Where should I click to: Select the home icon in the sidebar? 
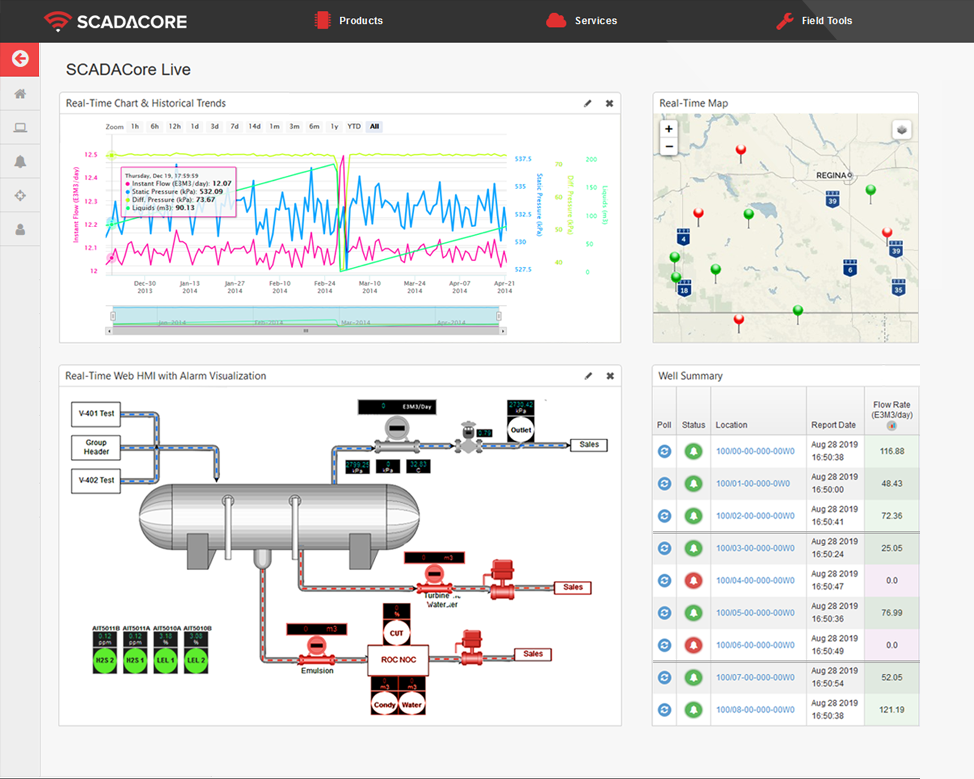[x=20, y=93]
